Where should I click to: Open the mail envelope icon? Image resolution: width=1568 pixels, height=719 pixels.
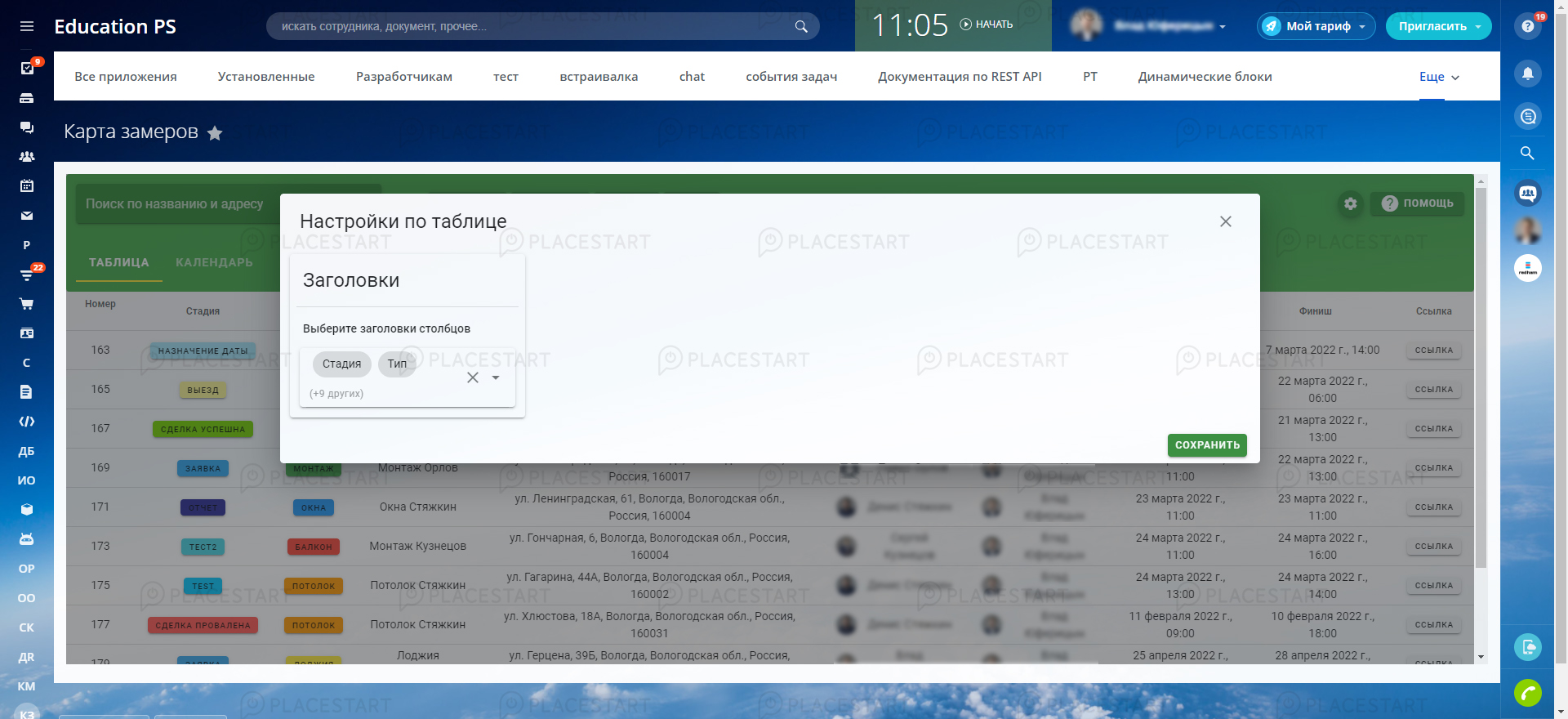27,216
